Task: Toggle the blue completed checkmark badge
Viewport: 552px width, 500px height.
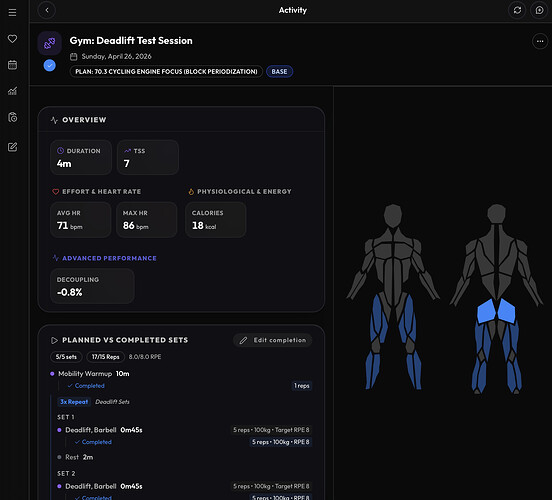Action: pos(50,65)
